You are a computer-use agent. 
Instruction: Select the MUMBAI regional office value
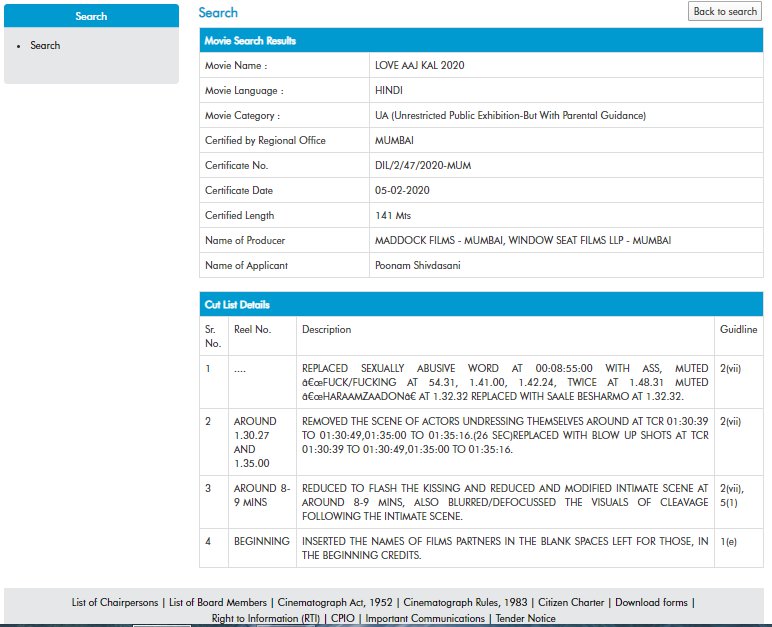(x=394, y=141)
